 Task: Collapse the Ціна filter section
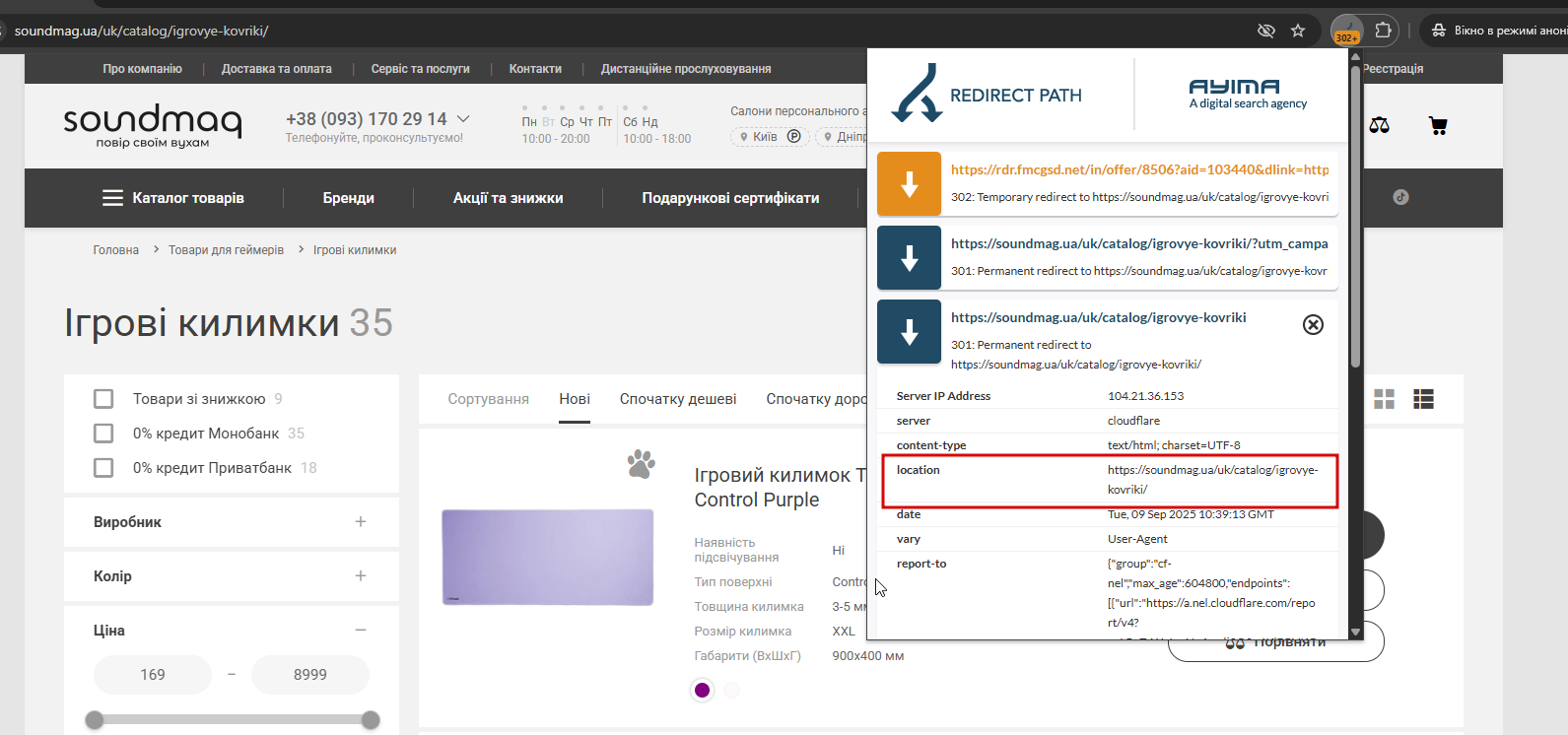[x=361, y=631]
